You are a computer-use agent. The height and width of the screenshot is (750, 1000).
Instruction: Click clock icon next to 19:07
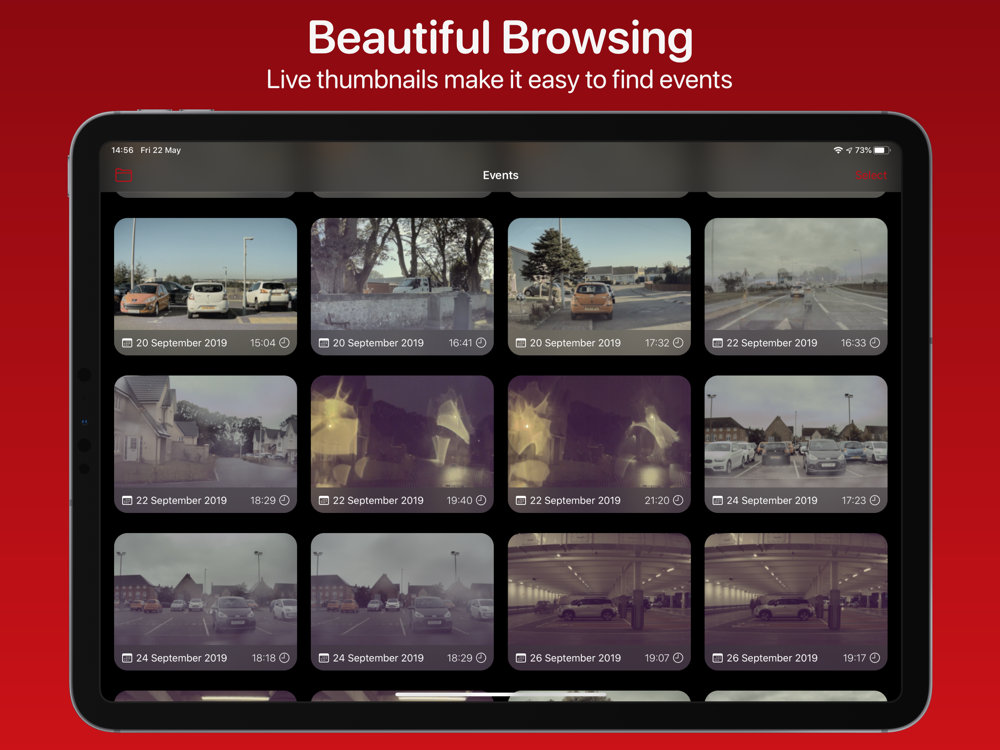(678, 658)
